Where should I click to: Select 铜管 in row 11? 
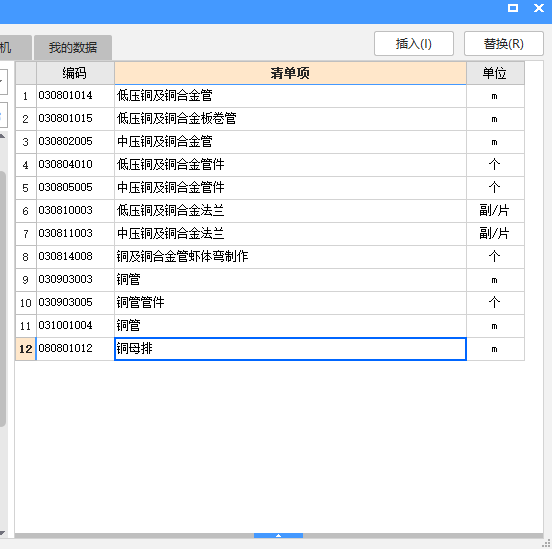click(x=128, y=325)
